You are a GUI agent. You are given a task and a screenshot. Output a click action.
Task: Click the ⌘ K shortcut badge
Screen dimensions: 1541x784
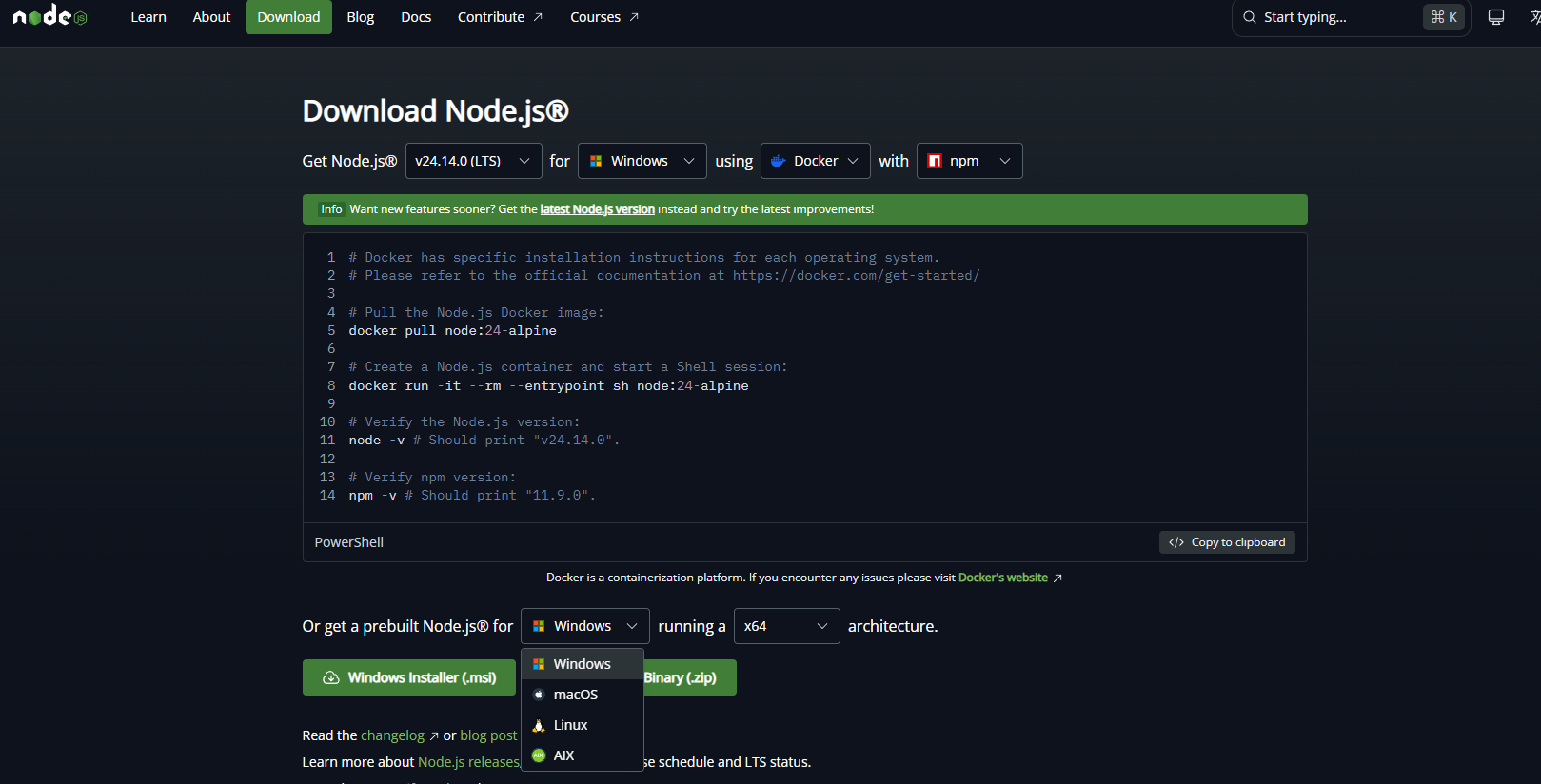[1443, 17]
